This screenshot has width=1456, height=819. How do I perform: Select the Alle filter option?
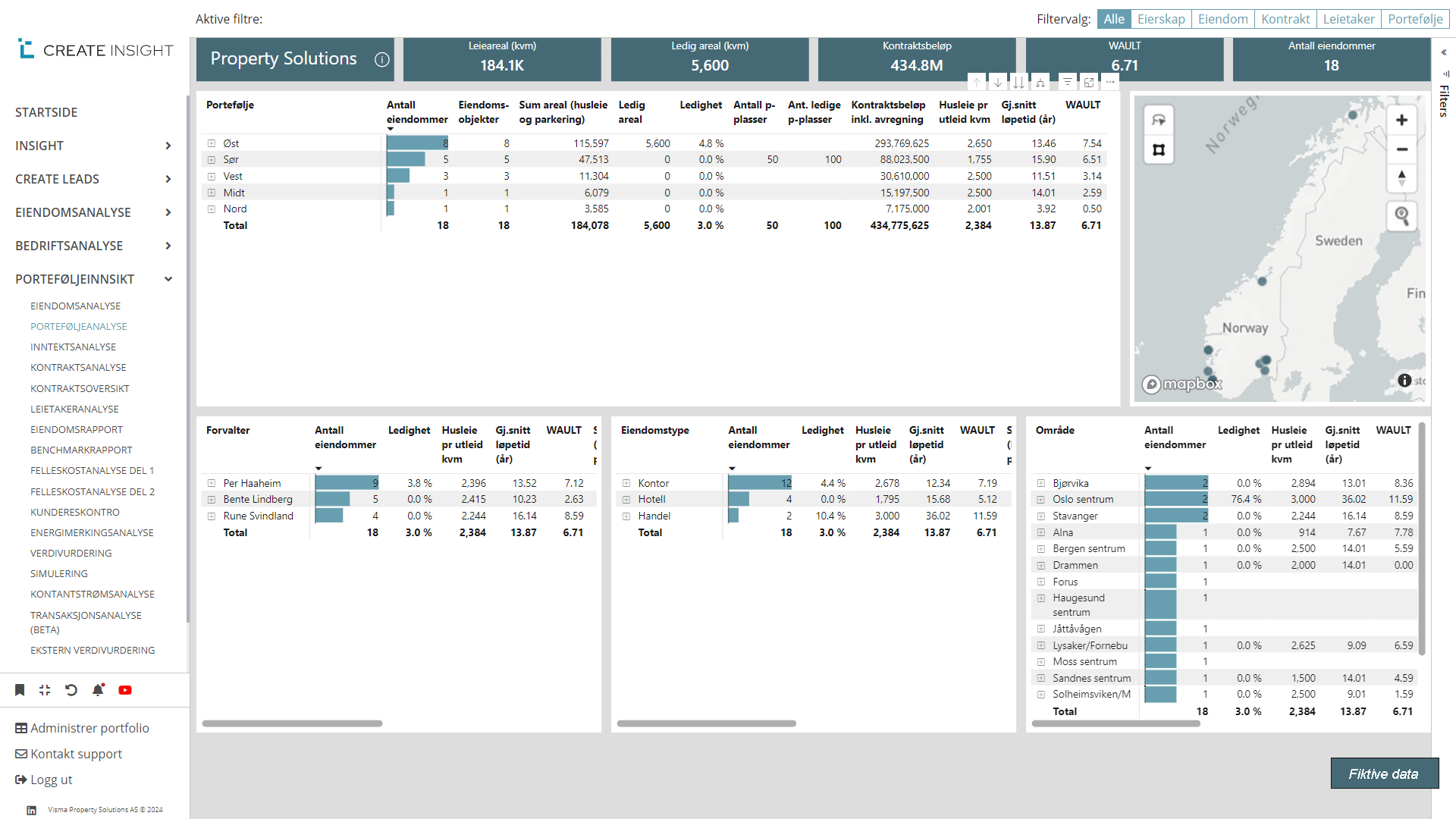1114,19
